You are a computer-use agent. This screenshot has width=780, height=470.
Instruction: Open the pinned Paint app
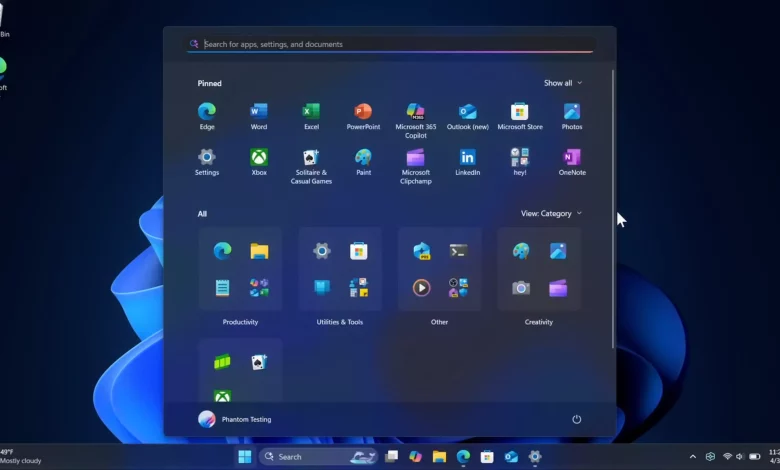coord(363,162)
